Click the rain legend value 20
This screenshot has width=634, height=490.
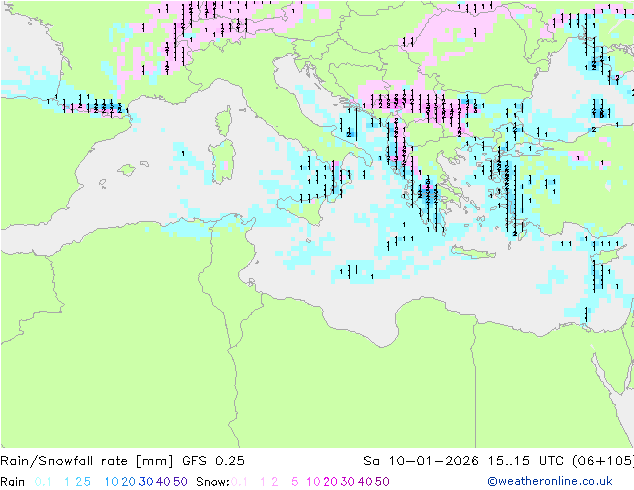tap(128, 482)
